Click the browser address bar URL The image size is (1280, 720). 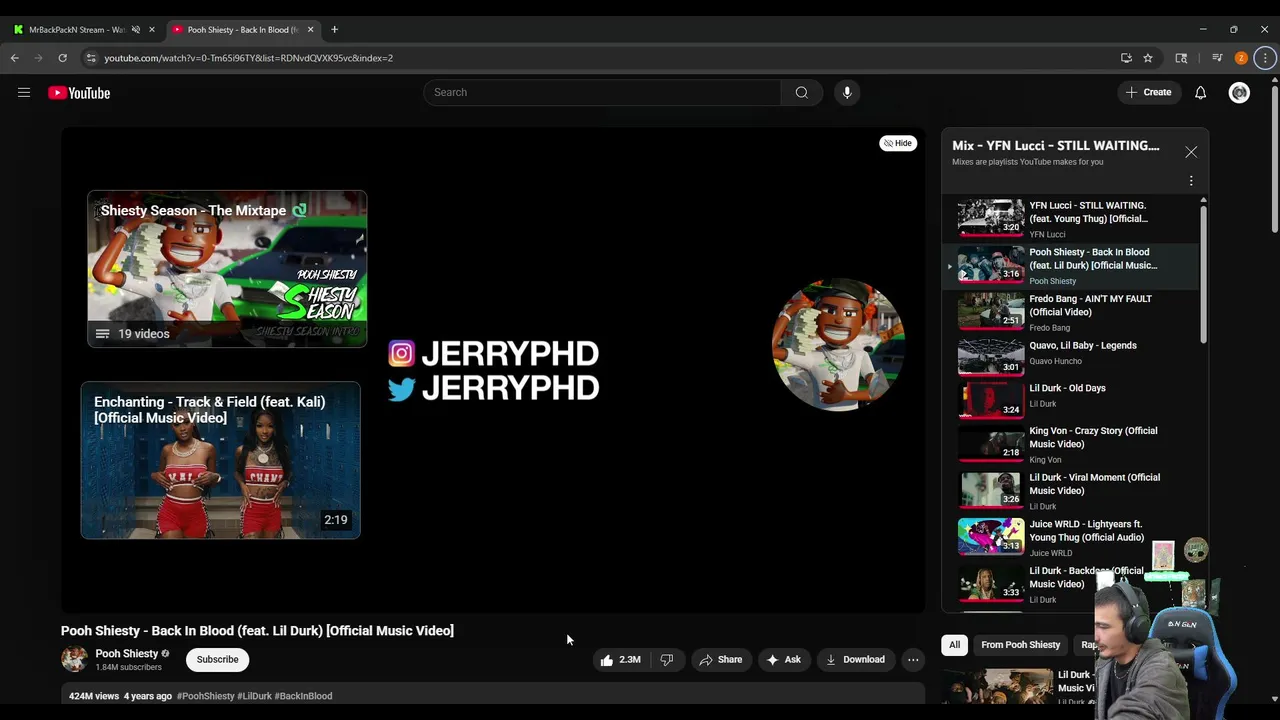248,58
